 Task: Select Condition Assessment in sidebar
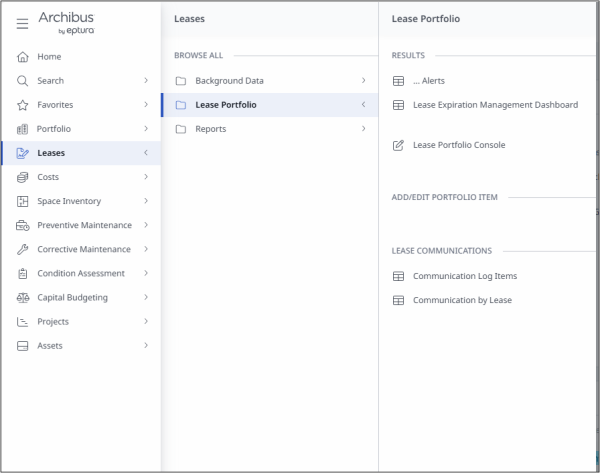(81, 274)
